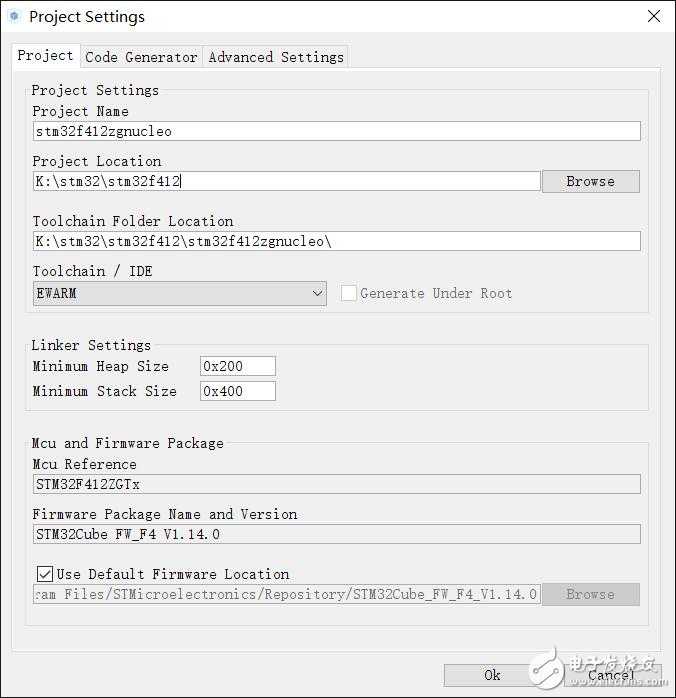Click the Minimum Stack Size field
The height and width of the screenshot is (698, 676).
(238, 391)
